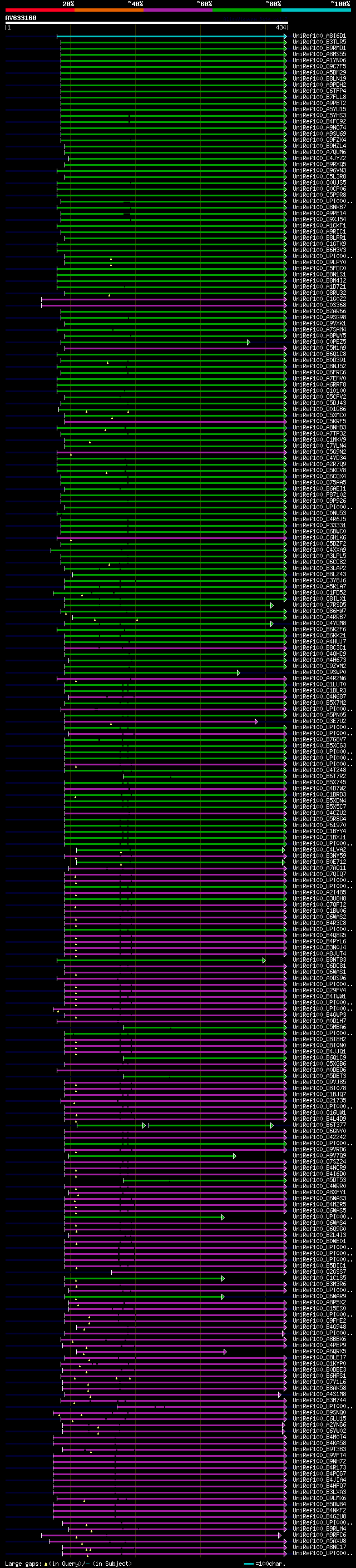The image size is (356, 1568).
Task: Open hit UniRef100_A8I6D1
Action: [x=319, y=36]
